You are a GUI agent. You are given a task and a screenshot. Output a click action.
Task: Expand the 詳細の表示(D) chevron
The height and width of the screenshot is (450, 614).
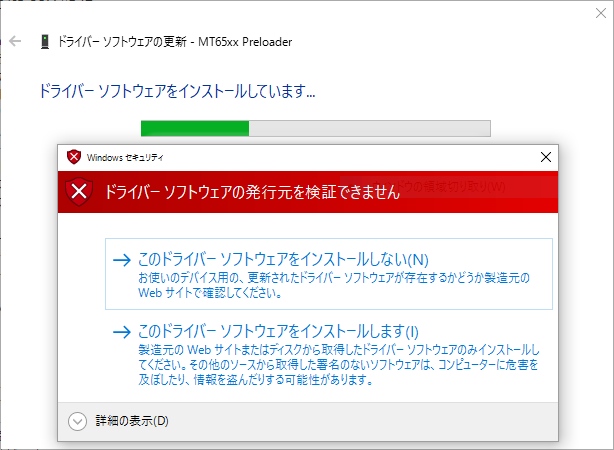coord(78,421)
